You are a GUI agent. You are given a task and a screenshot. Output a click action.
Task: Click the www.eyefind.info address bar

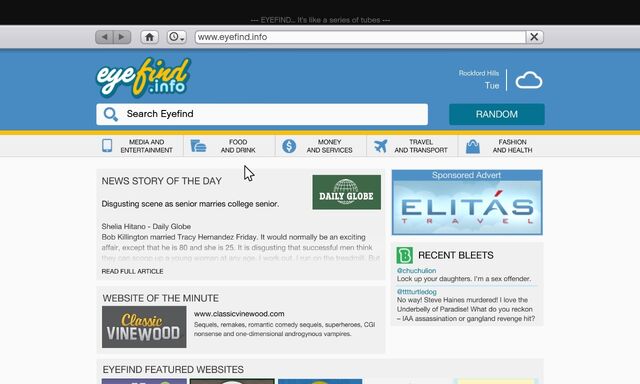pyautogui.click(x=360, y=37)
